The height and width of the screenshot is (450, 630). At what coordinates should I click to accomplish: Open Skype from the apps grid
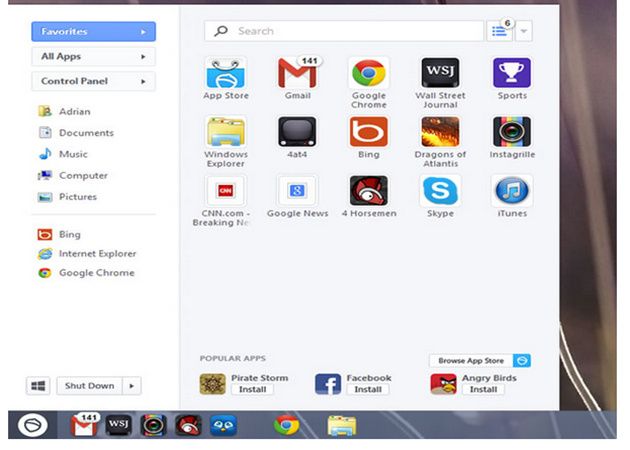point(440,191)
